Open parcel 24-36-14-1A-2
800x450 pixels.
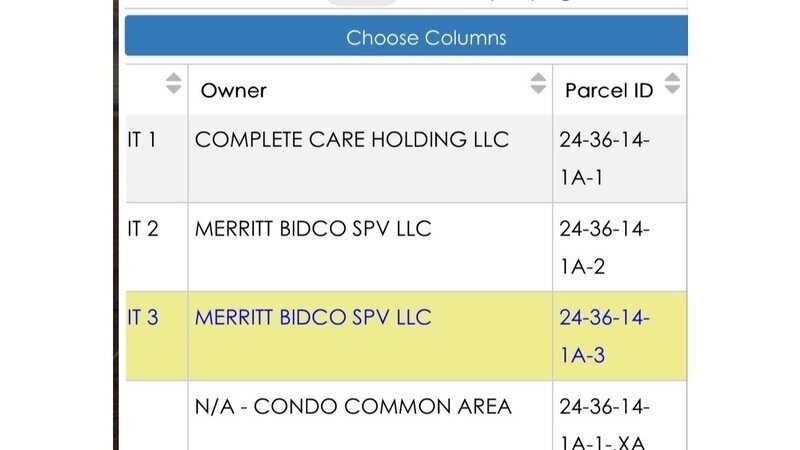(604, 247)
